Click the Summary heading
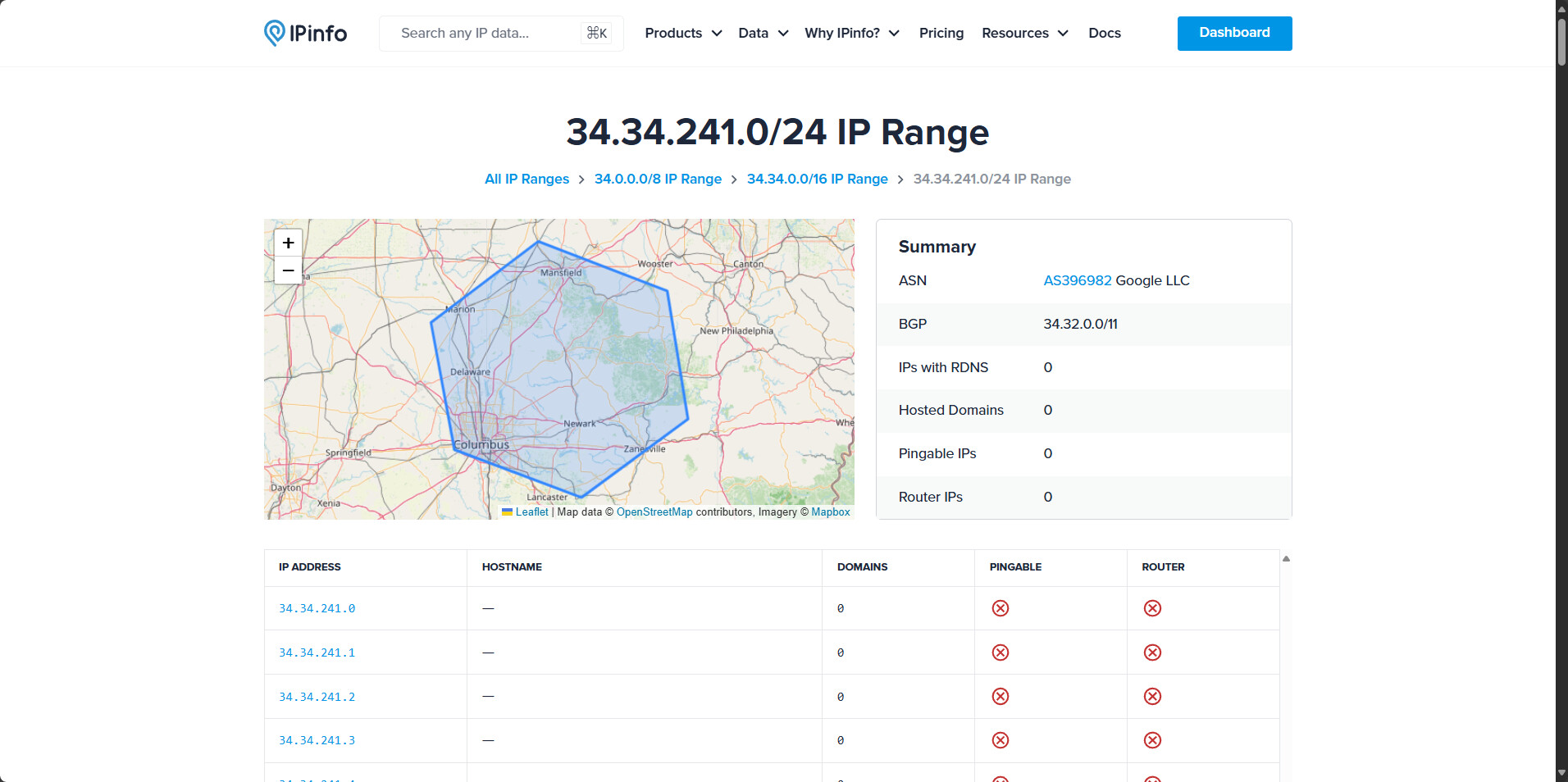Viewport: 1568px width, 782px height. [937, 247]
